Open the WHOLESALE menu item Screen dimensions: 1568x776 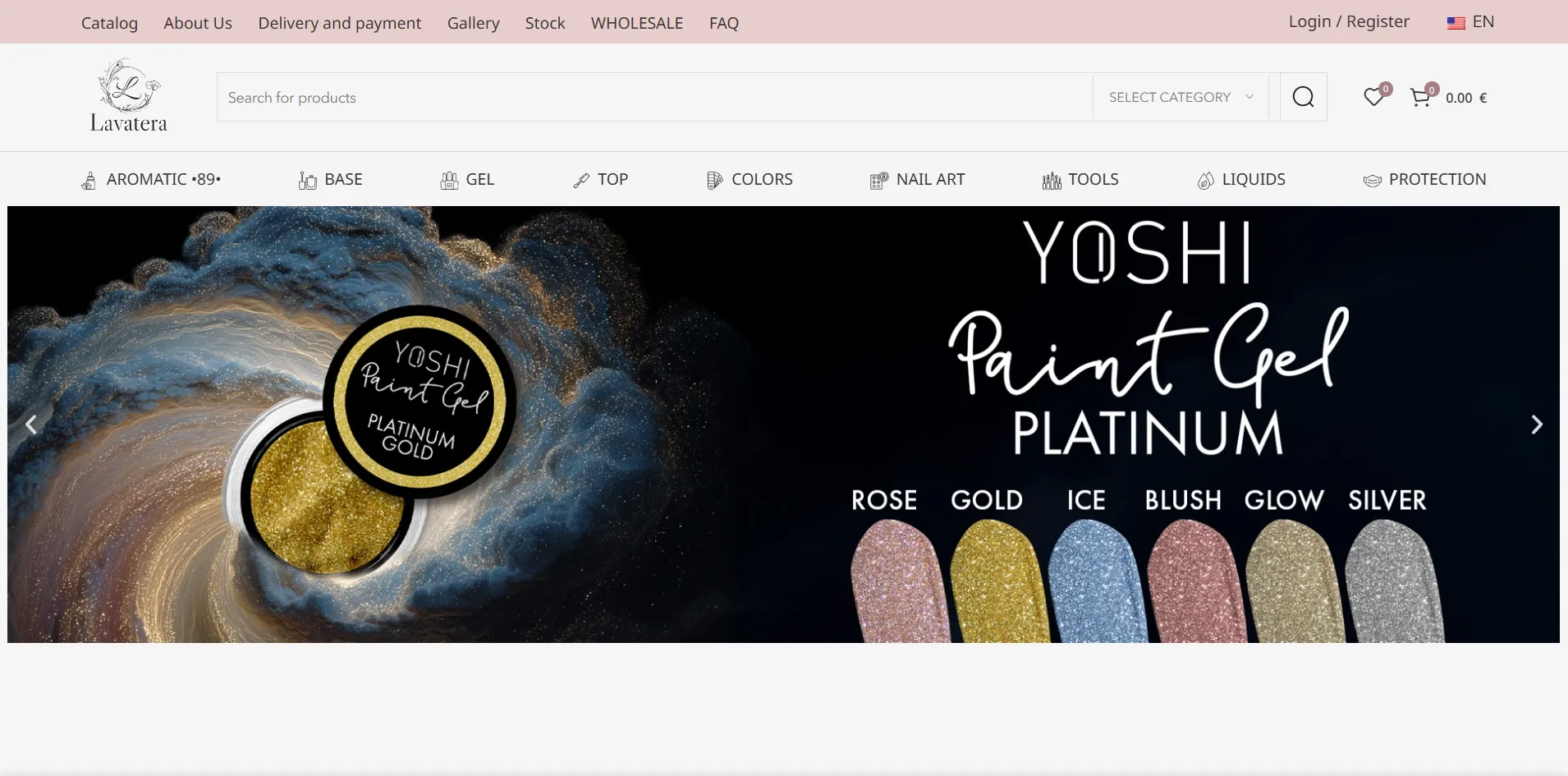(637, 23)
